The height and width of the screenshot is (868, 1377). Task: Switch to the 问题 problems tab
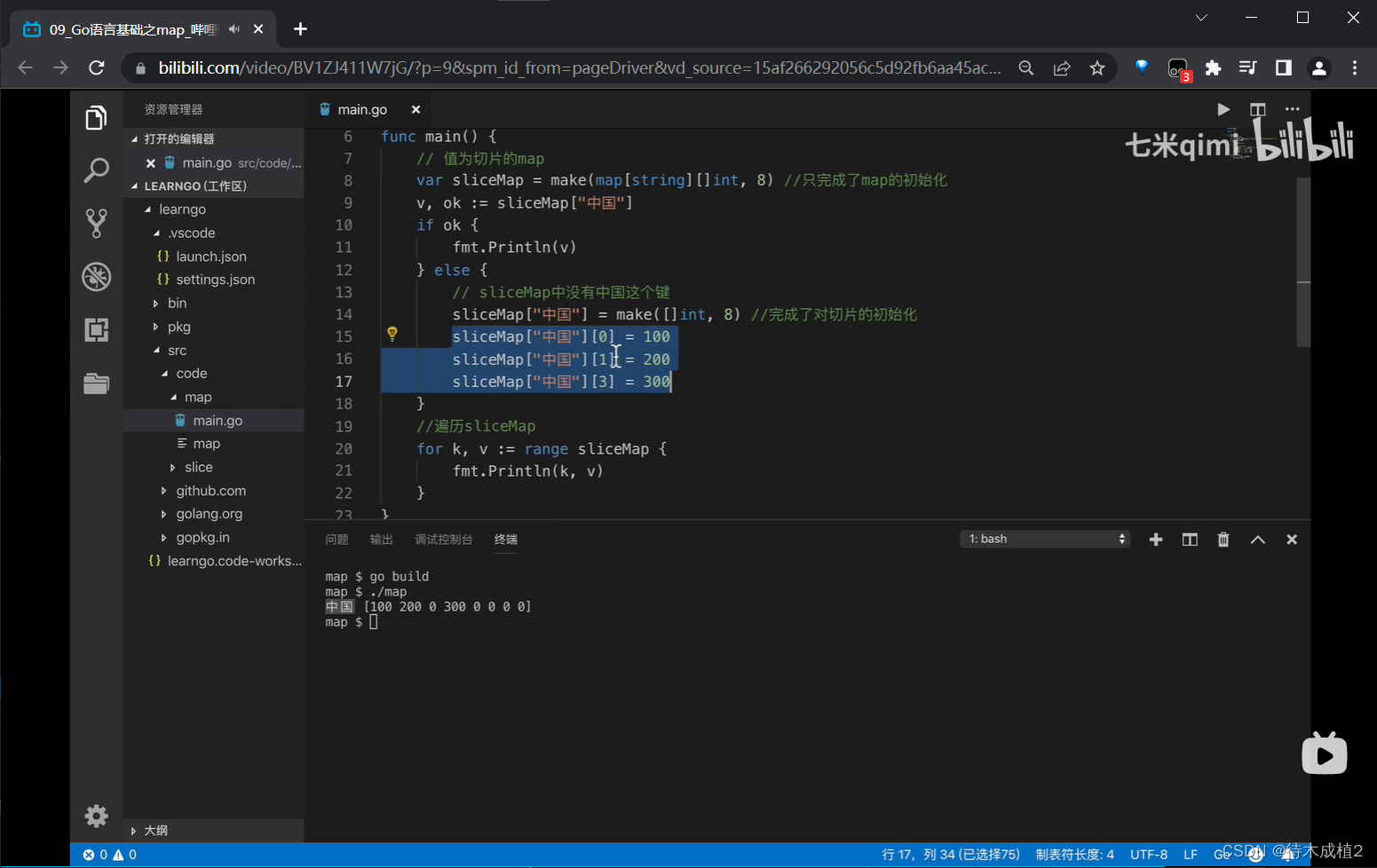click(x=336, y=540)
